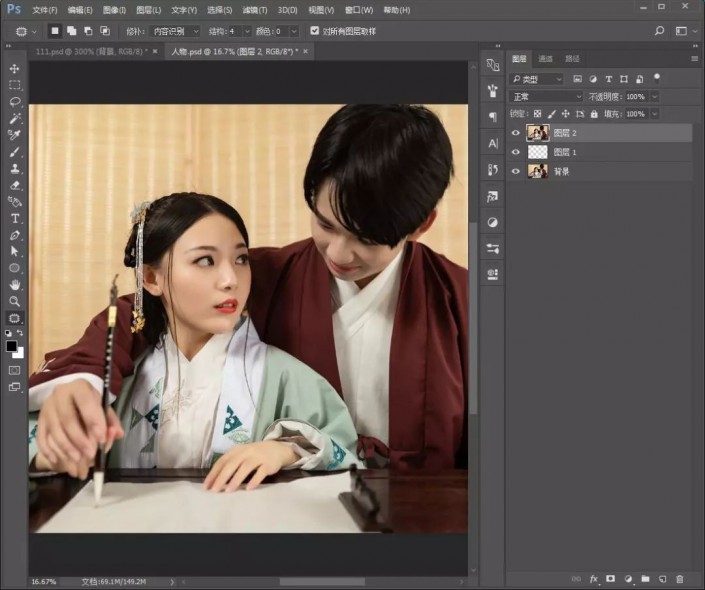Select the Lasso tool
This screenshot has width=705, height=590.
pos(14,102)
